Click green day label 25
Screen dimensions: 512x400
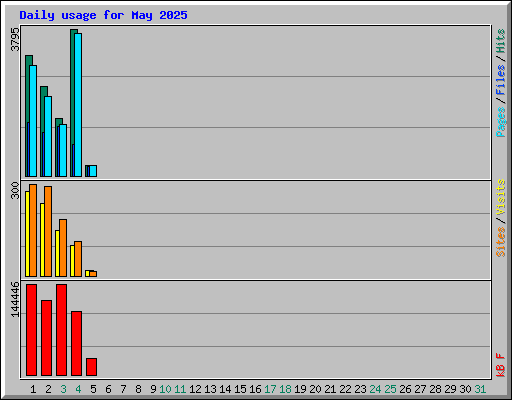(x=390, y=389)
